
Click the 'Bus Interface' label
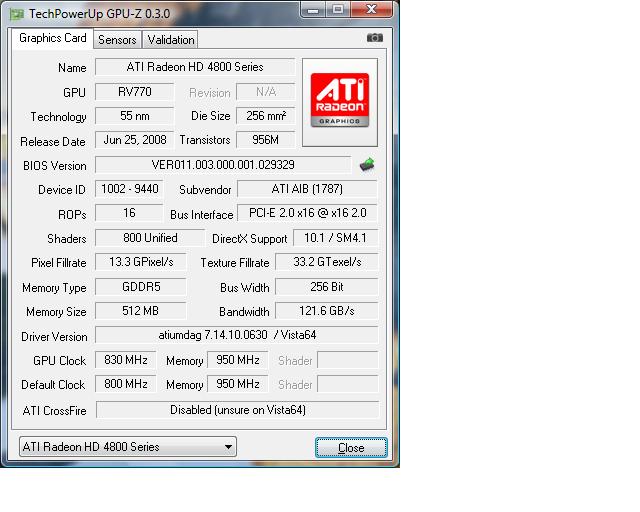pos(202,215)
